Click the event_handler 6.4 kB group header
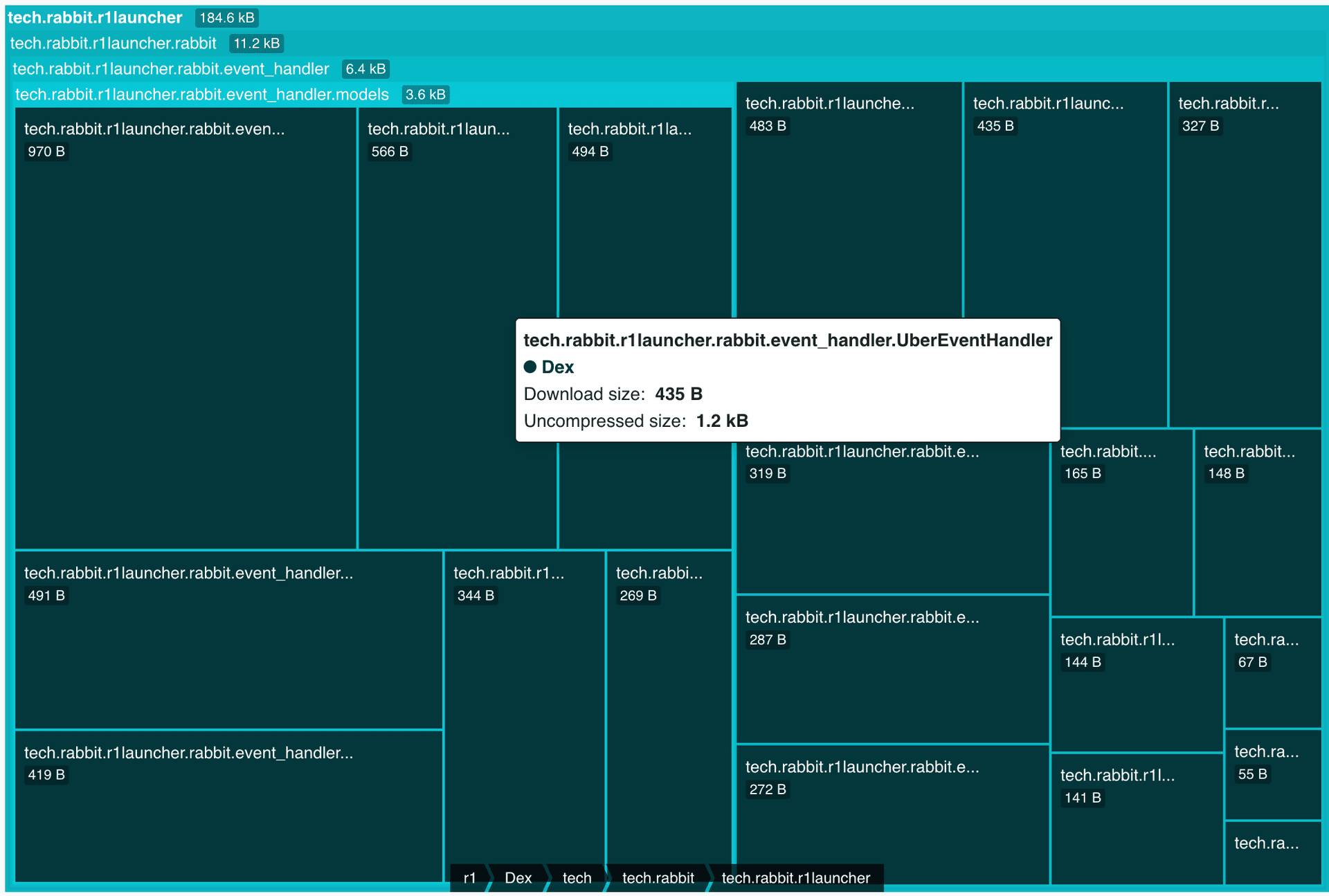Viewport: 1329px width, 896px height. (x=171, y=69)
